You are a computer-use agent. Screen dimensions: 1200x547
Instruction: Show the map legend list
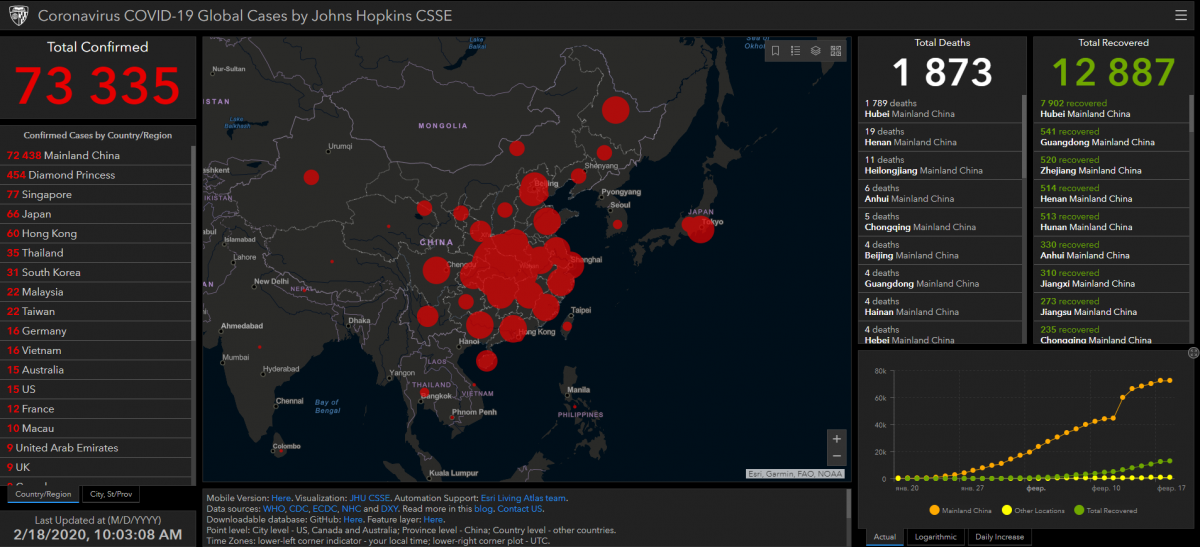(x=796, y=51)
